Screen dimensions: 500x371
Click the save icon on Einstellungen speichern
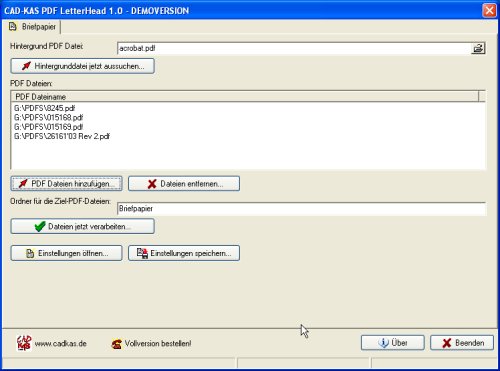(142, 253)
